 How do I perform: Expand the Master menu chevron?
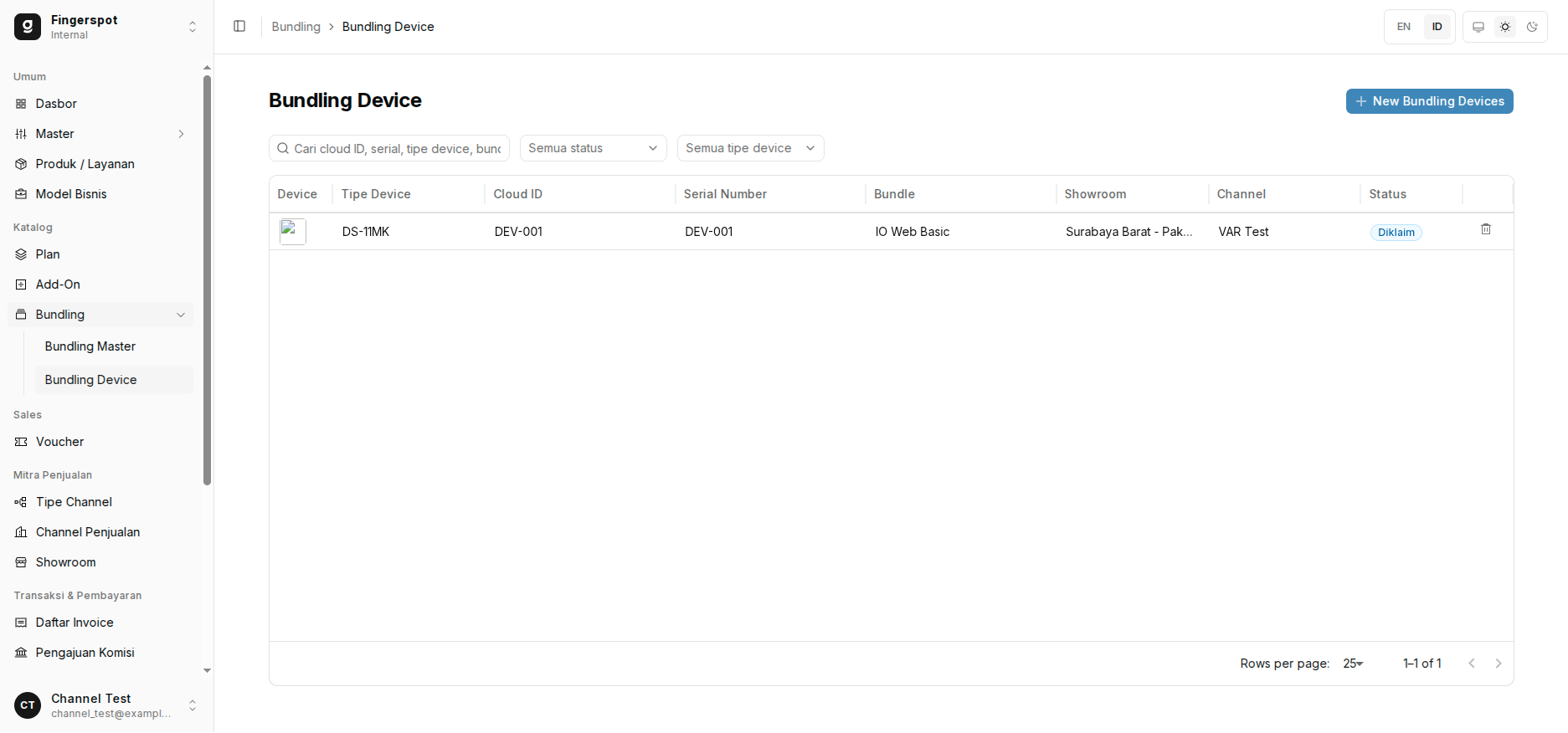pyautogui.click(x=181, y=134)
